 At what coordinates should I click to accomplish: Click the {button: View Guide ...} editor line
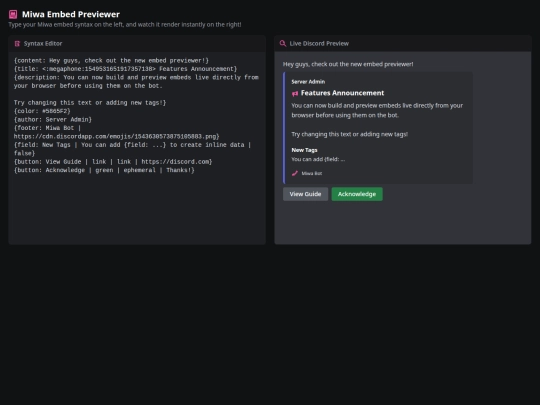pyautogui.click(x=113, y=162)
